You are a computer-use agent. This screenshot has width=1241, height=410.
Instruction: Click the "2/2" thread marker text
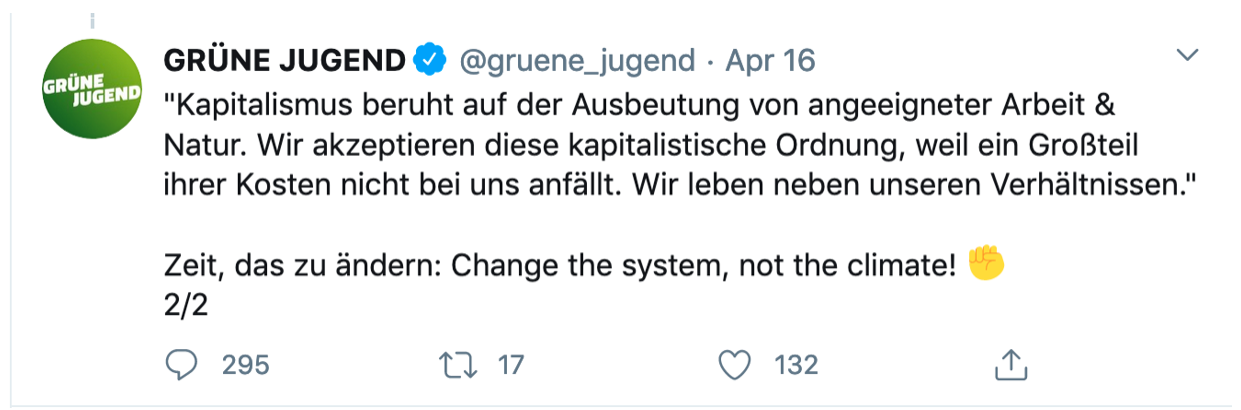click(x=186, y=304)
